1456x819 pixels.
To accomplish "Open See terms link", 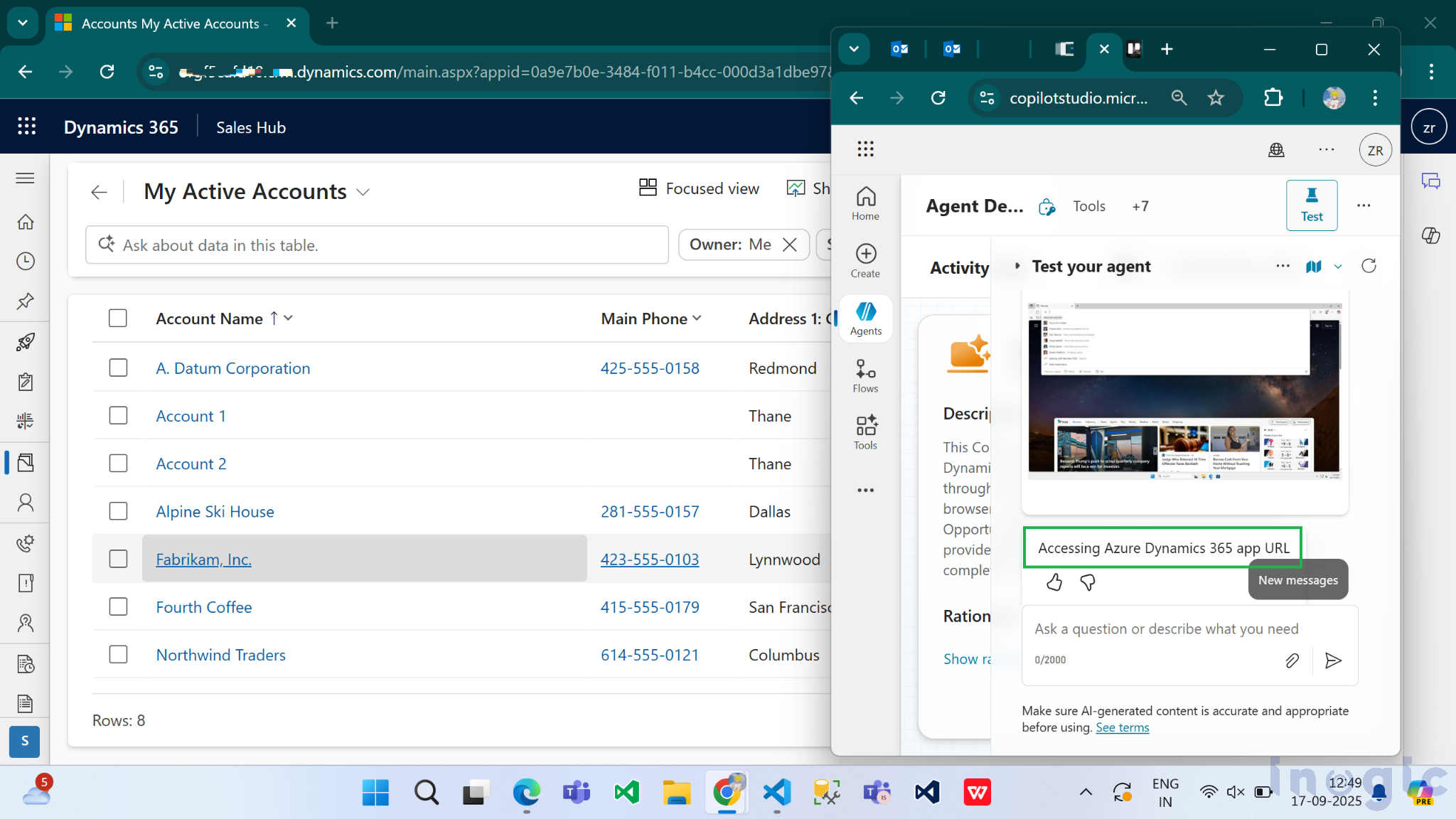I will point(1122,727).
